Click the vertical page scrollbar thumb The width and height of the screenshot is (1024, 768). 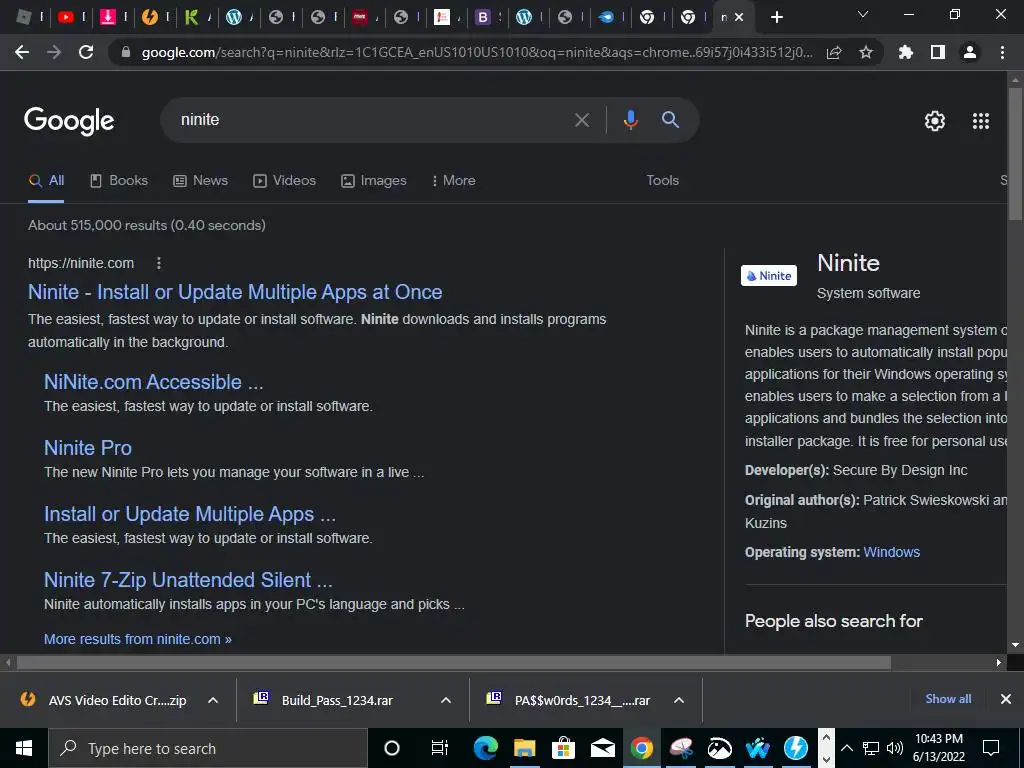pos(1016,153)
